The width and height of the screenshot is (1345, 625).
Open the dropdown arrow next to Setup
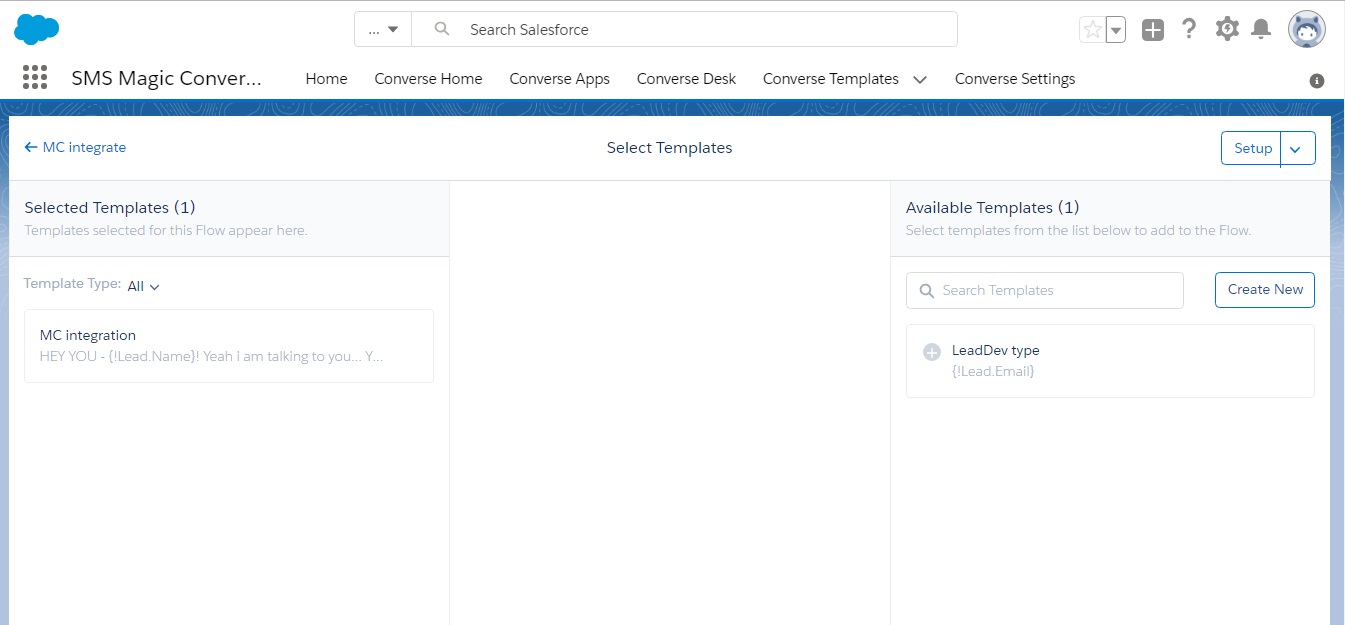click(1297, 148)
